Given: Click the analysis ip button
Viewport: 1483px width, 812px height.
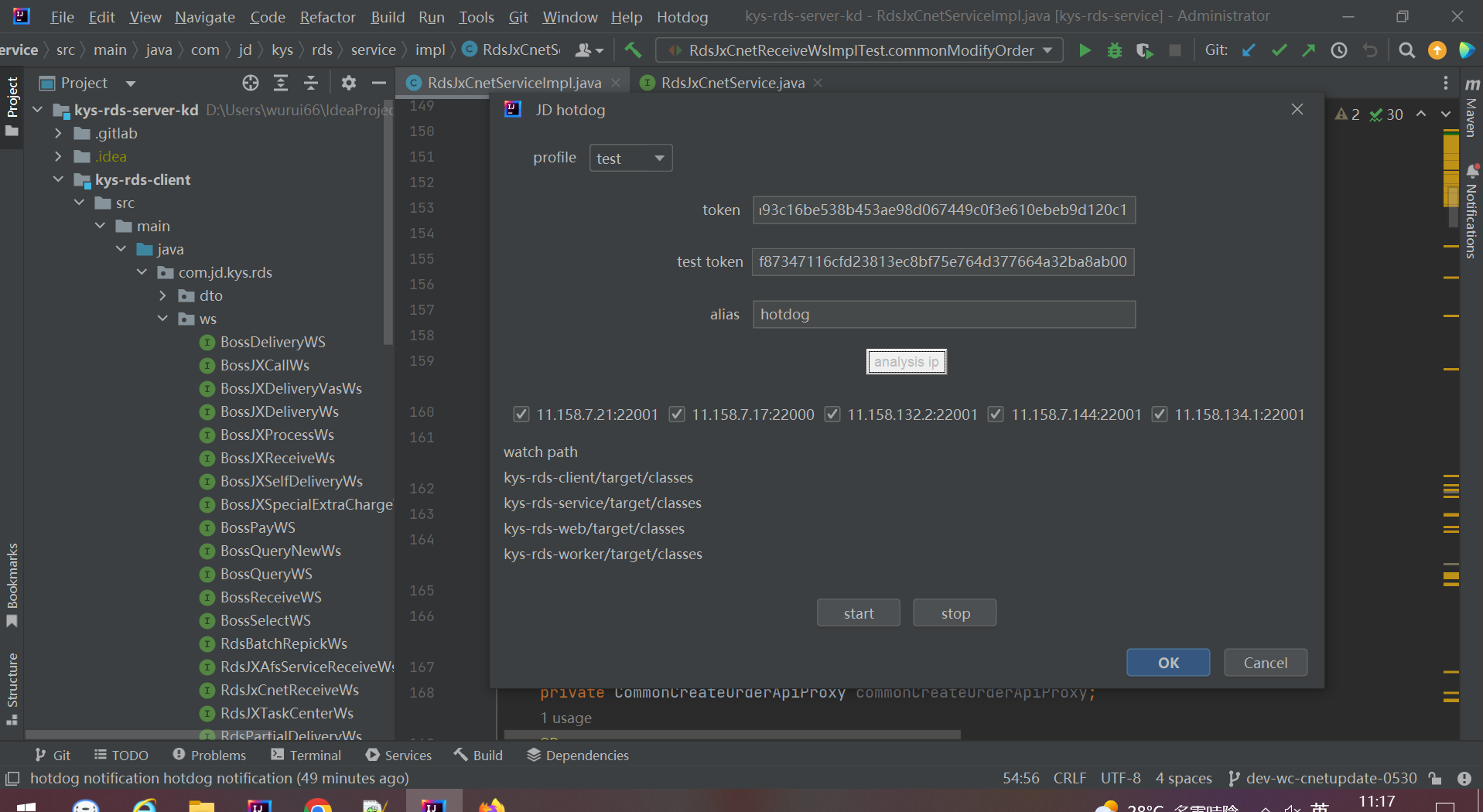Looking at the screenshot, I should click(x=906, y=362).
